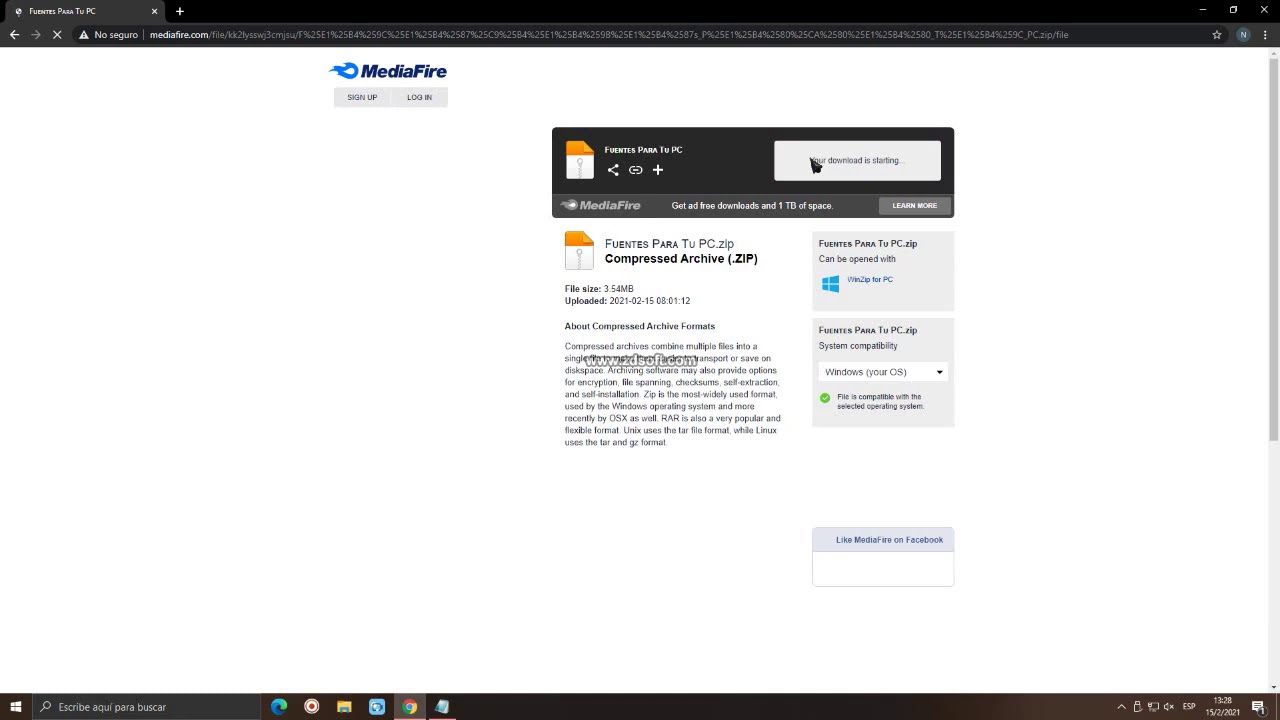Screen dimensions: 1280x720
Task: Click the plus icon to add file
Action: coord(658,170)
